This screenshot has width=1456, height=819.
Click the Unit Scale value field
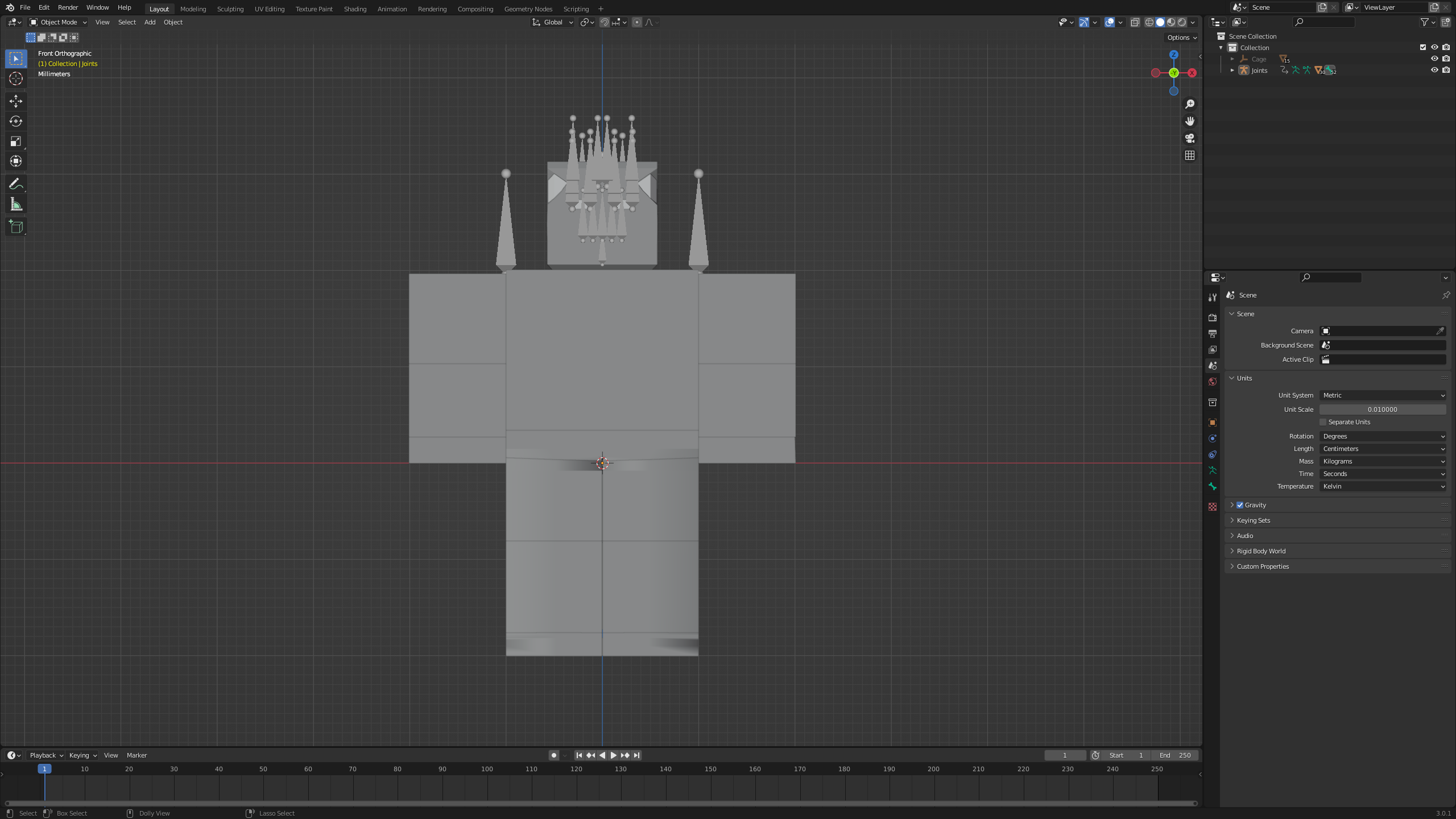point(1383,409)
